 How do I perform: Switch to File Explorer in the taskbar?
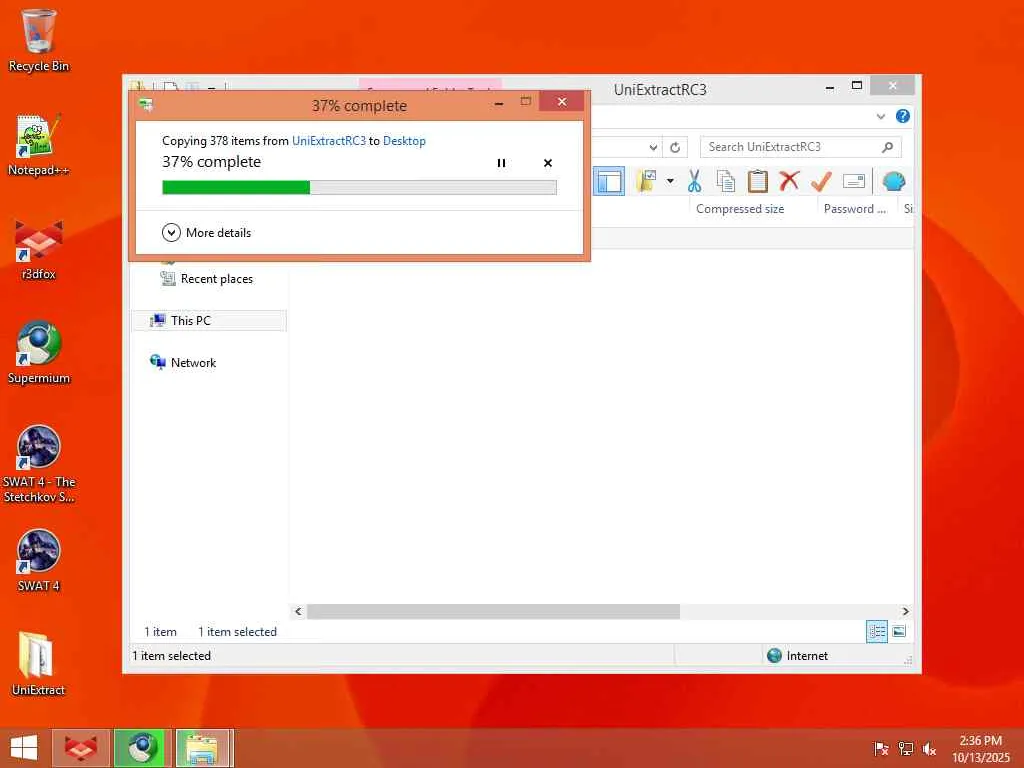click(x=204, y=748)
